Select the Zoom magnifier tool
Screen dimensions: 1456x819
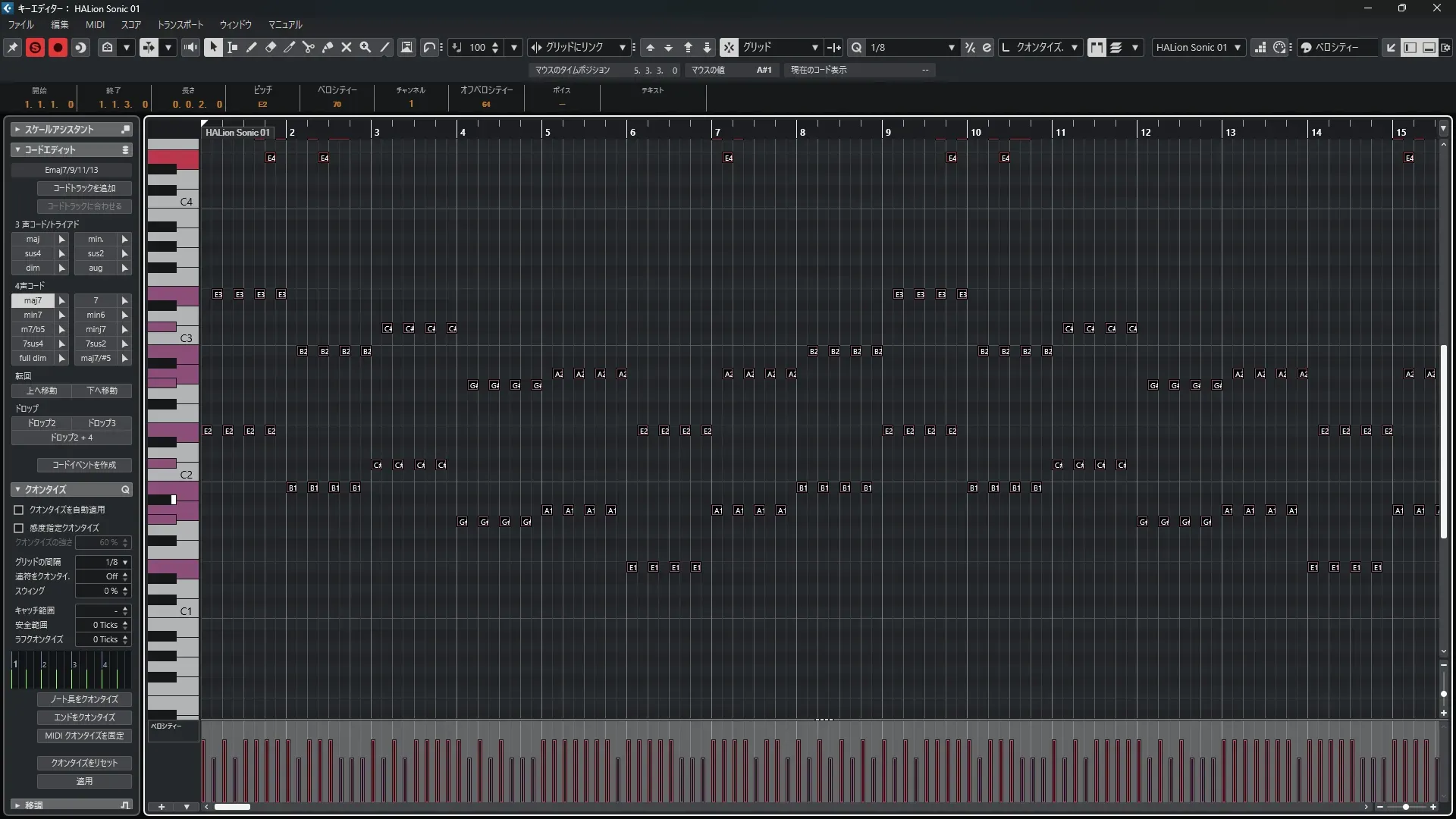pyautogui.click(x=366, y=47)
